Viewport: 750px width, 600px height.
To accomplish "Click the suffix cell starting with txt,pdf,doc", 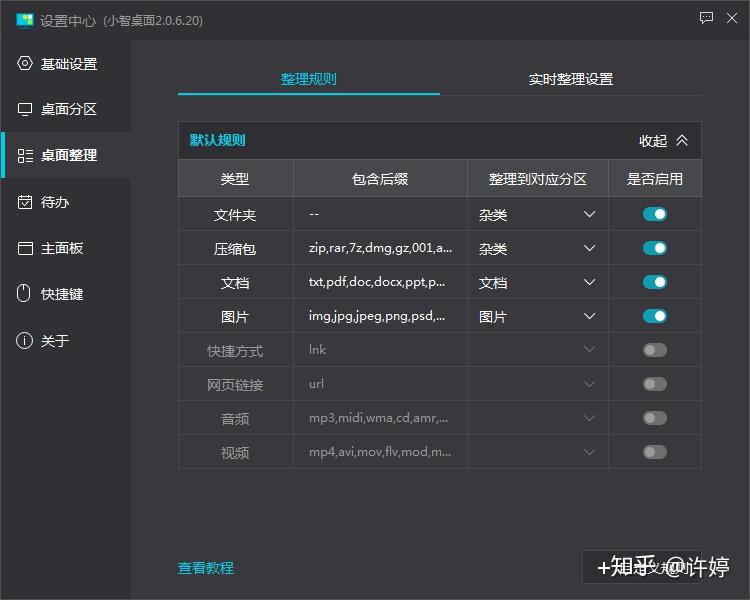I will tap(380, 282).
